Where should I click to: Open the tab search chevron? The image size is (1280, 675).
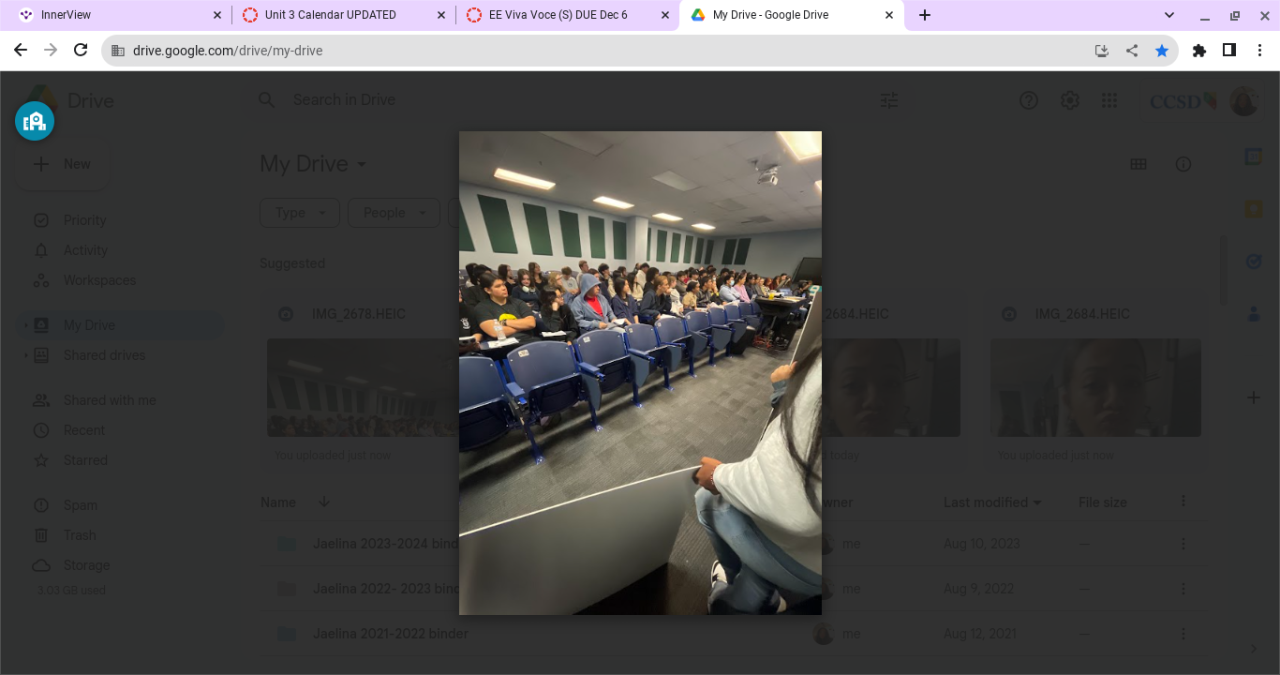(x=1170, y=15)
